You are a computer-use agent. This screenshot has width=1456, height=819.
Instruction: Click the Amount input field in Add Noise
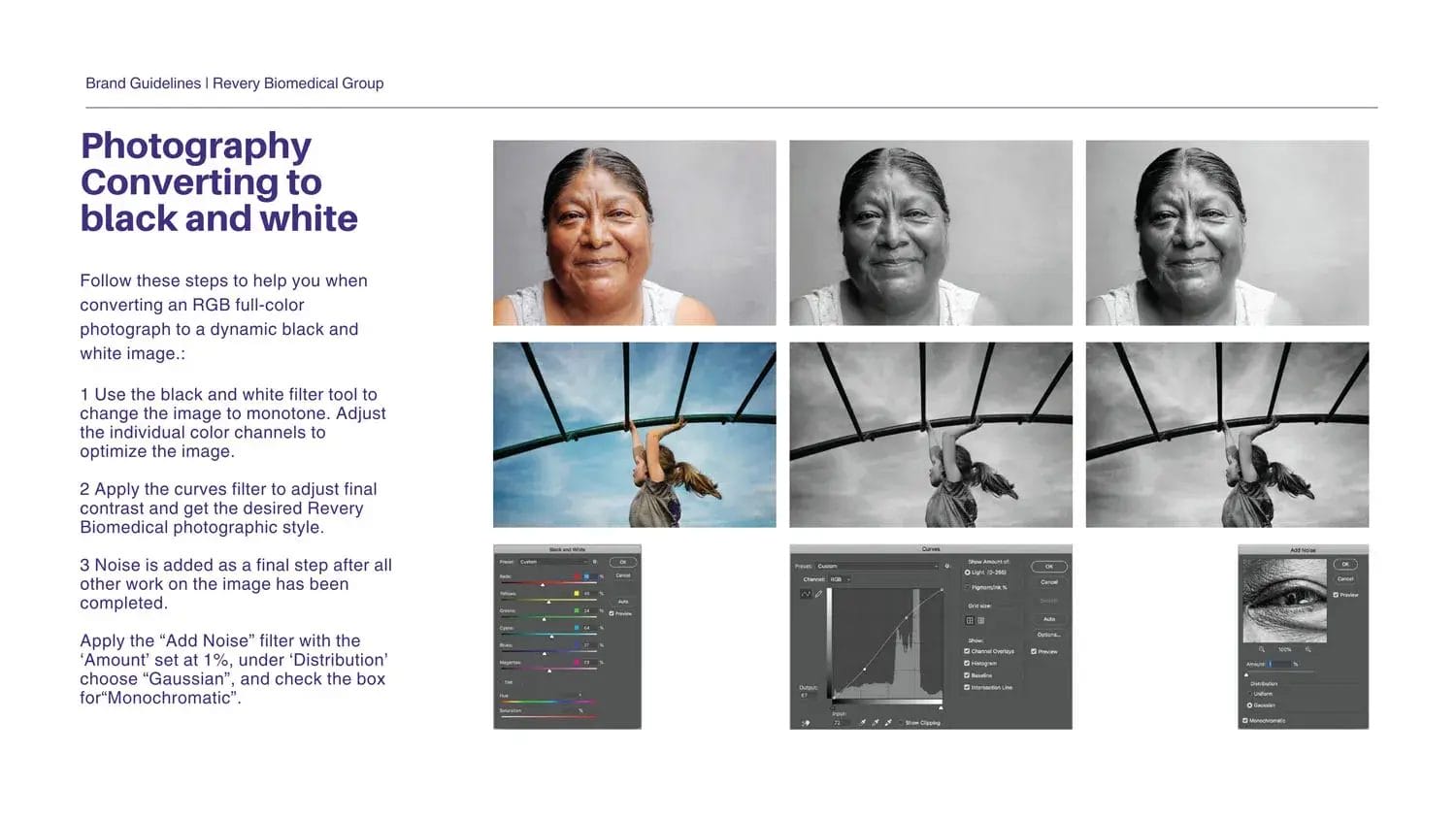pos(1279,664)
